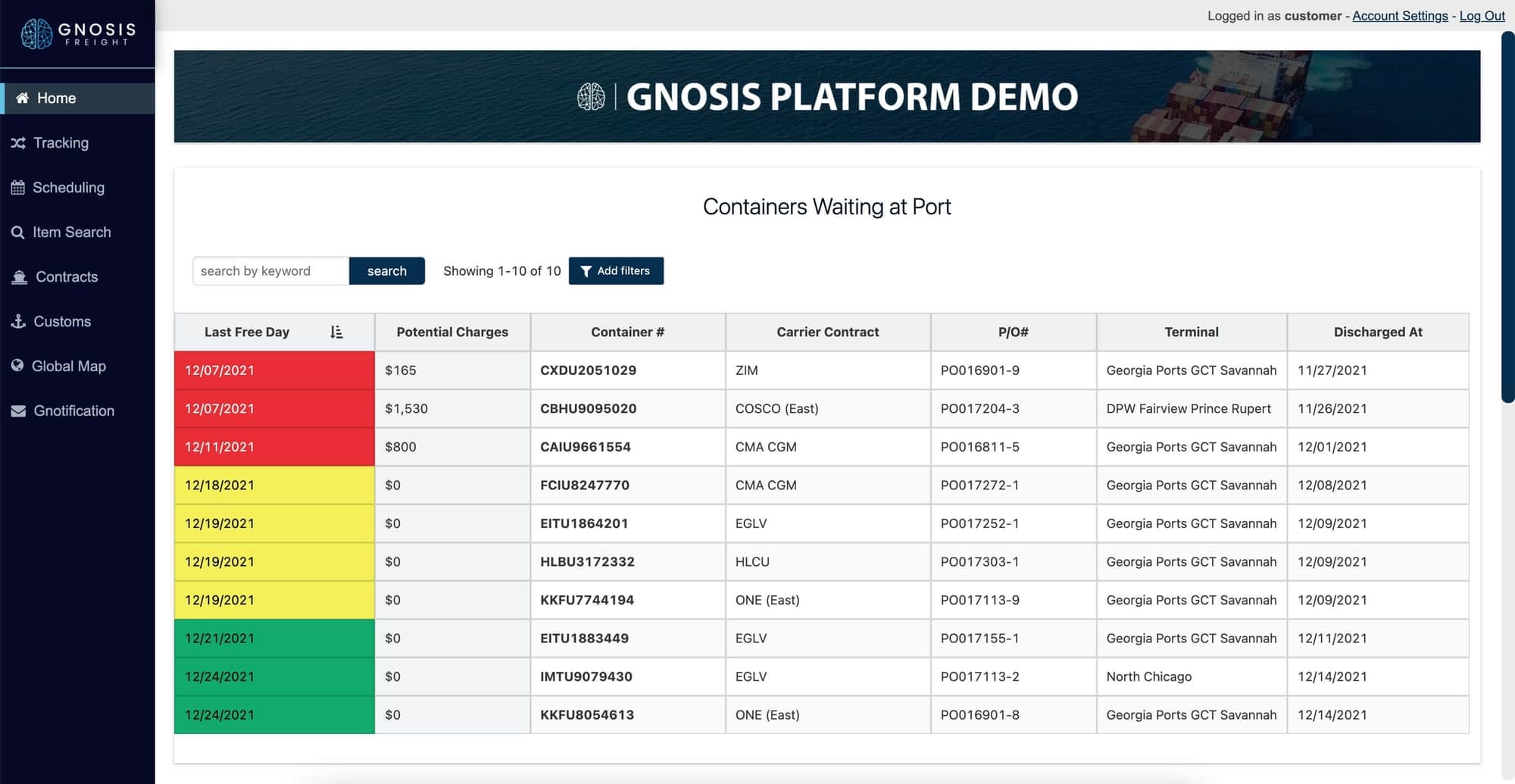Click the Item Search magnifier icon

(x=18, y=232)
